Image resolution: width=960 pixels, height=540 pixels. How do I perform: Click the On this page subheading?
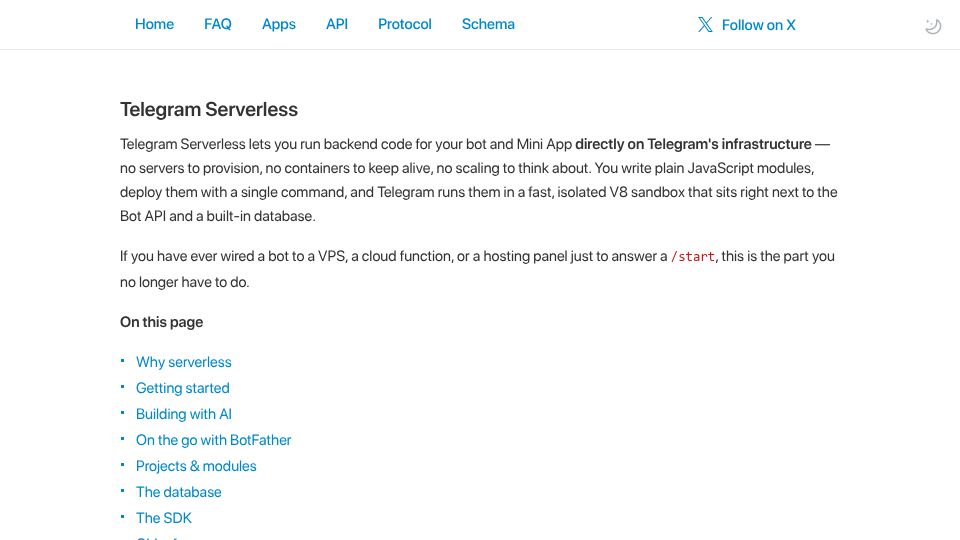pos(162,322)
